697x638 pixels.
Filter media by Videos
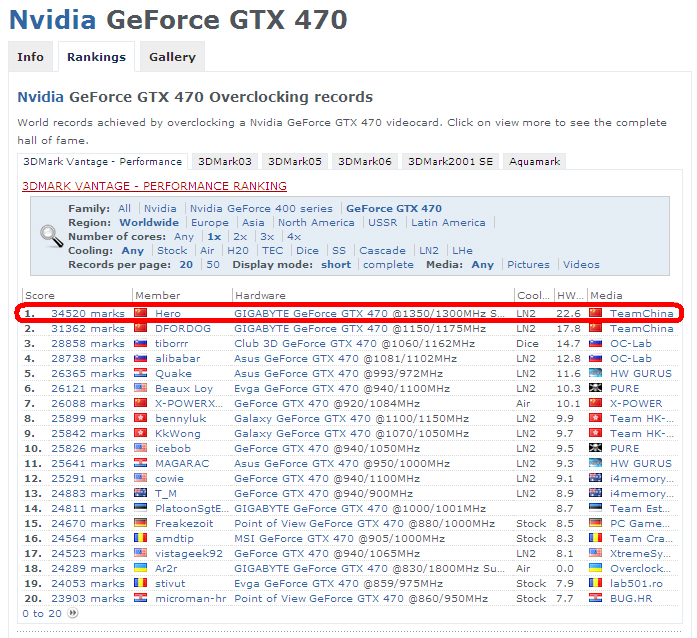point(581,265)
